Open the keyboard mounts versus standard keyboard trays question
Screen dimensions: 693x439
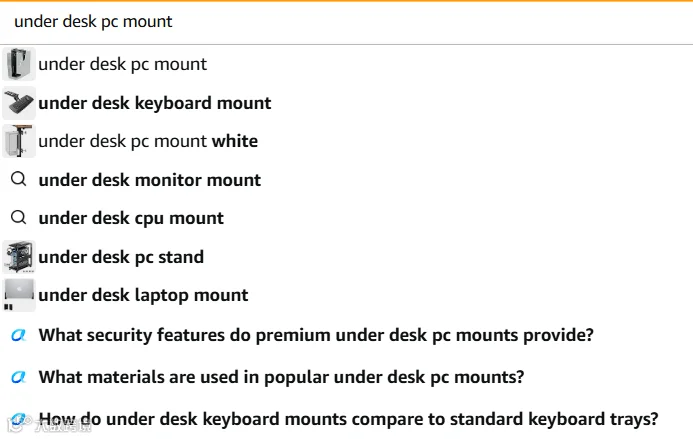click(348, 419)
